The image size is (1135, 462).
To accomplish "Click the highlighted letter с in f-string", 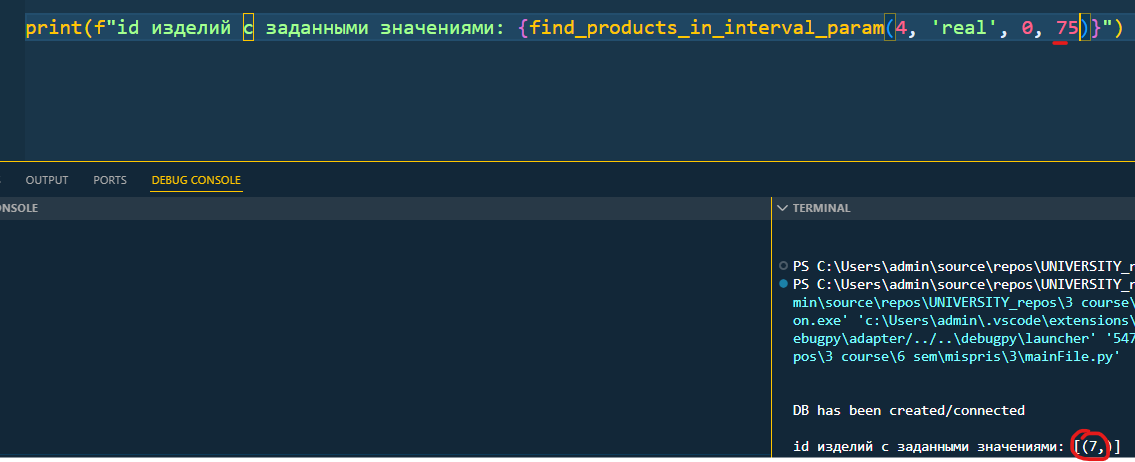I will pyautogui.click(x=248, y=29).
